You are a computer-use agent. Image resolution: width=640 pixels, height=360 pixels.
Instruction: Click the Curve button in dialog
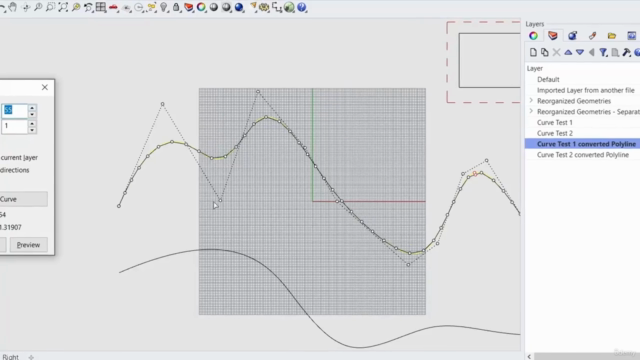tap(24, 199)
